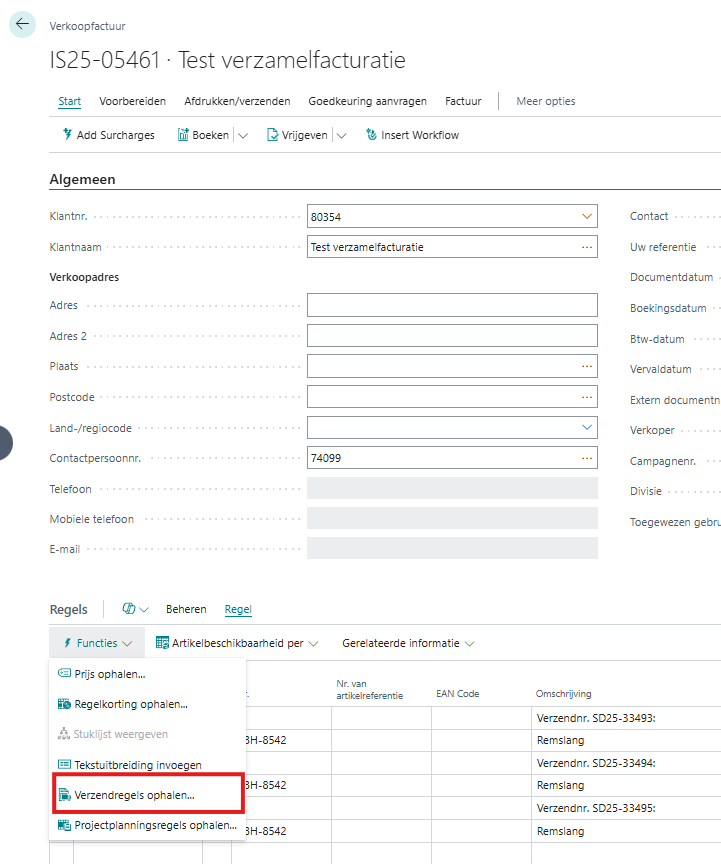Expand Boeken split-button chevron

click(242, 135)
